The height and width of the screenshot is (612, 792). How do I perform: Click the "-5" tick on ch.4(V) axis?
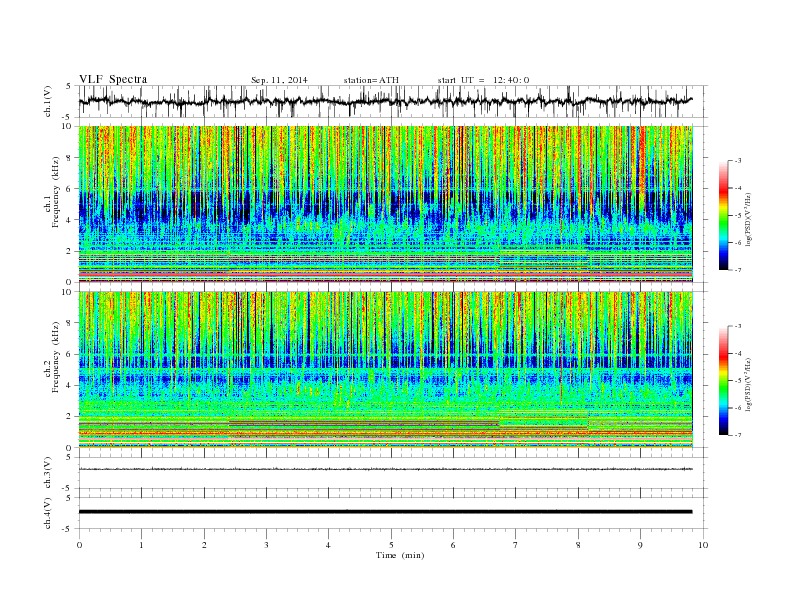click(68, 529)
